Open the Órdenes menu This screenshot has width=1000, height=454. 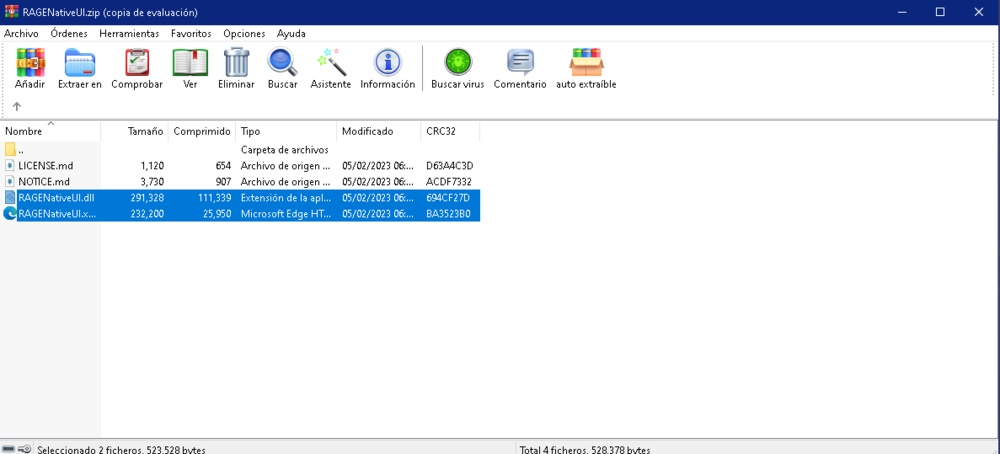click(69, 34)
